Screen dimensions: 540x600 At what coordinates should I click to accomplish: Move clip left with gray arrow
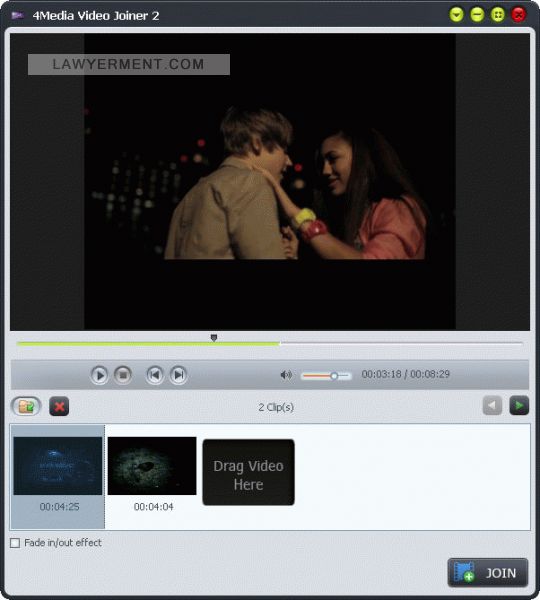(492, 405)
